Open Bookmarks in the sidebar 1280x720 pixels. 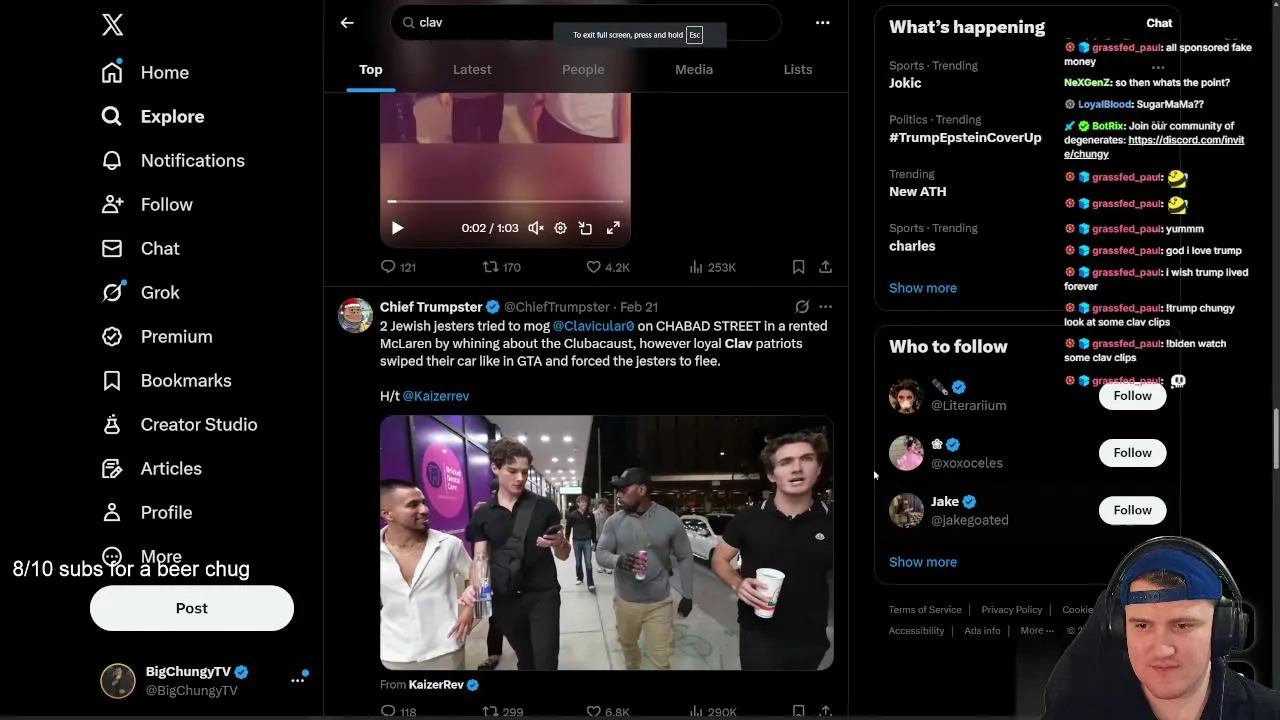pos(166,380)
